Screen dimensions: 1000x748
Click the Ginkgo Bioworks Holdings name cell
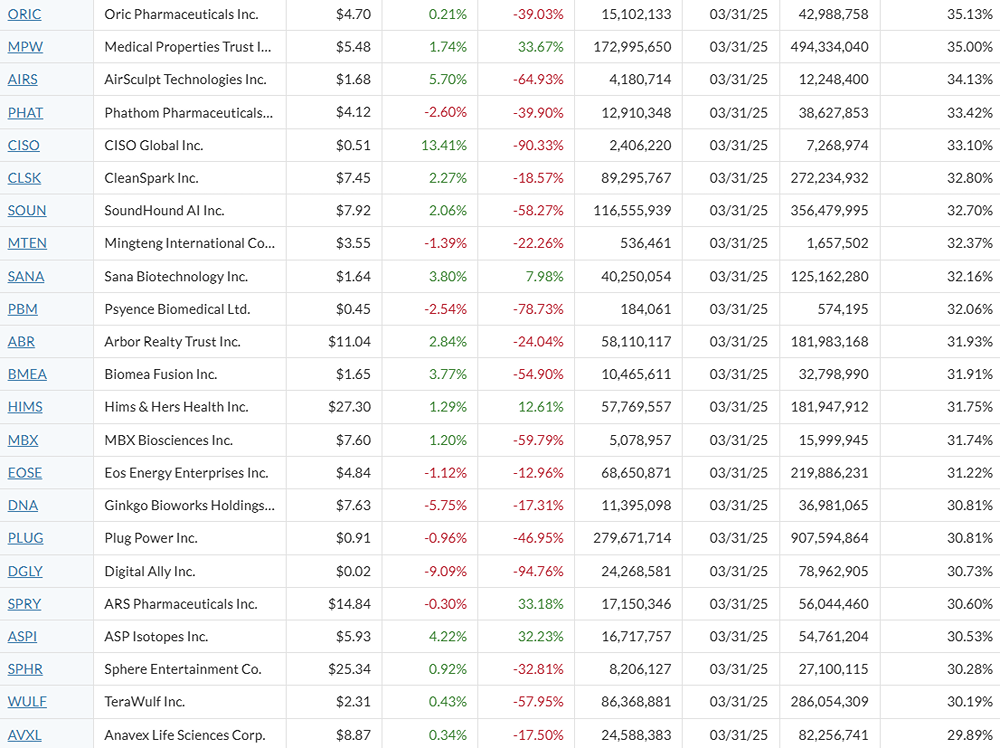pyautogui.click(x=187, y=506)
